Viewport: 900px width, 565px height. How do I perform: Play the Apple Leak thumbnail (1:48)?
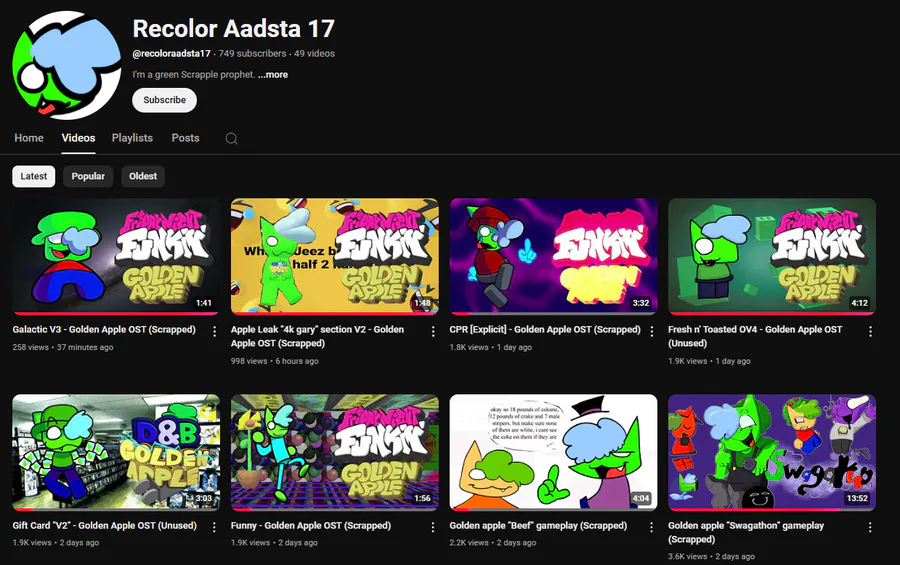point(335,257)
